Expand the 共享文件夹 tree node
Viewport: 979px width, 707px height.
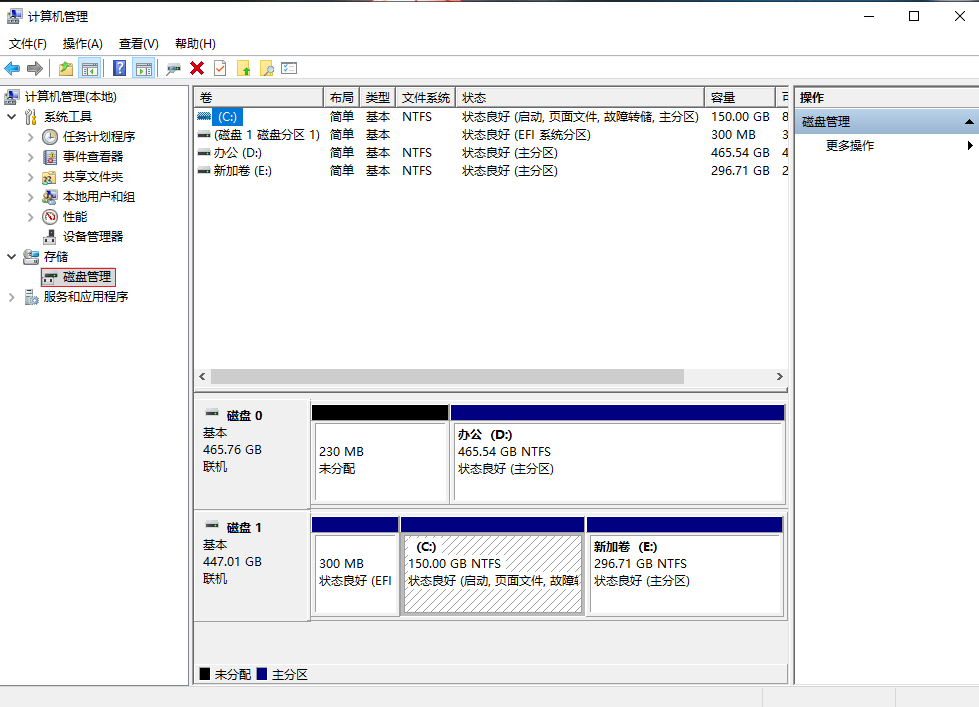pyautogui.click(x=31, y=177)
